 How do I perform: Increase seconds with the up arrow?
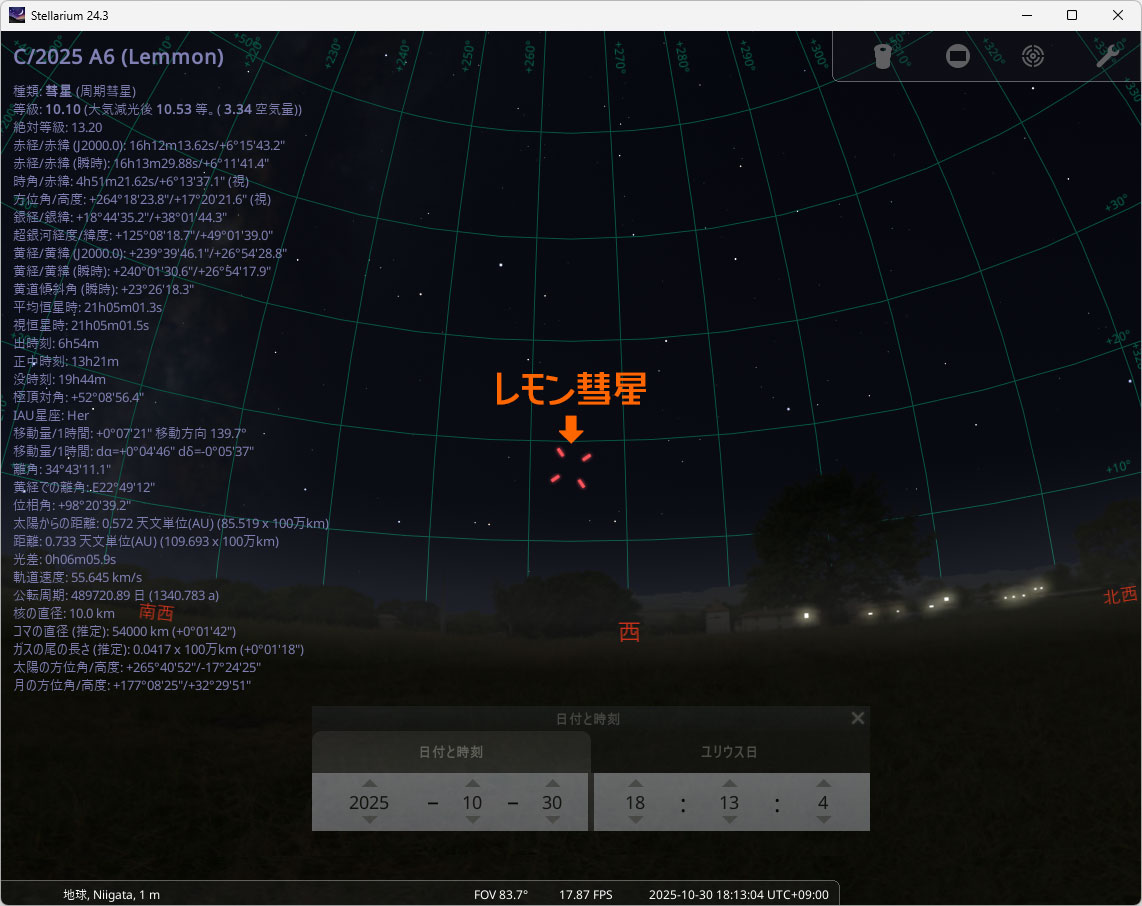coord(822,783)
